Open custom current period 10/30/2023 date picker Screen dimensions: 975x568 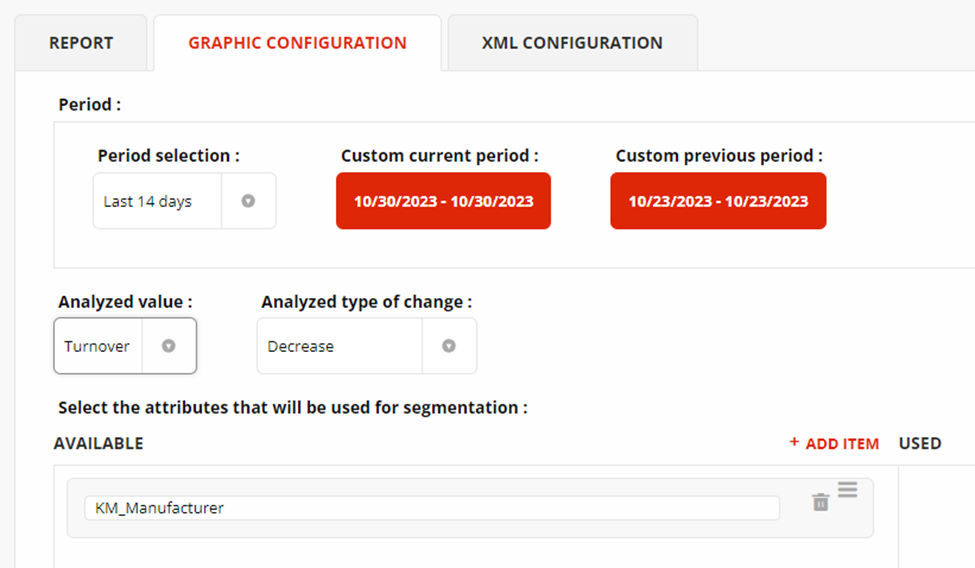[x=443, y=201]
